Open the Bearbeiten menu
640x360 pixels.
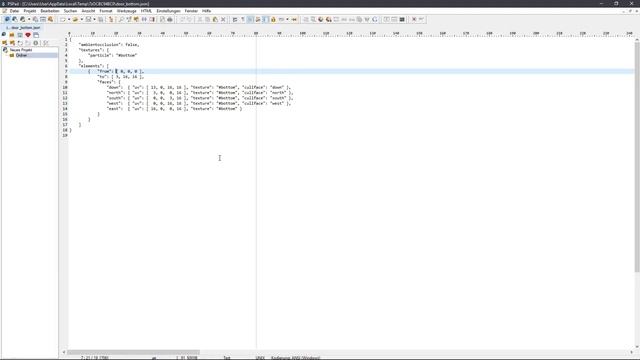pos(50,11)
